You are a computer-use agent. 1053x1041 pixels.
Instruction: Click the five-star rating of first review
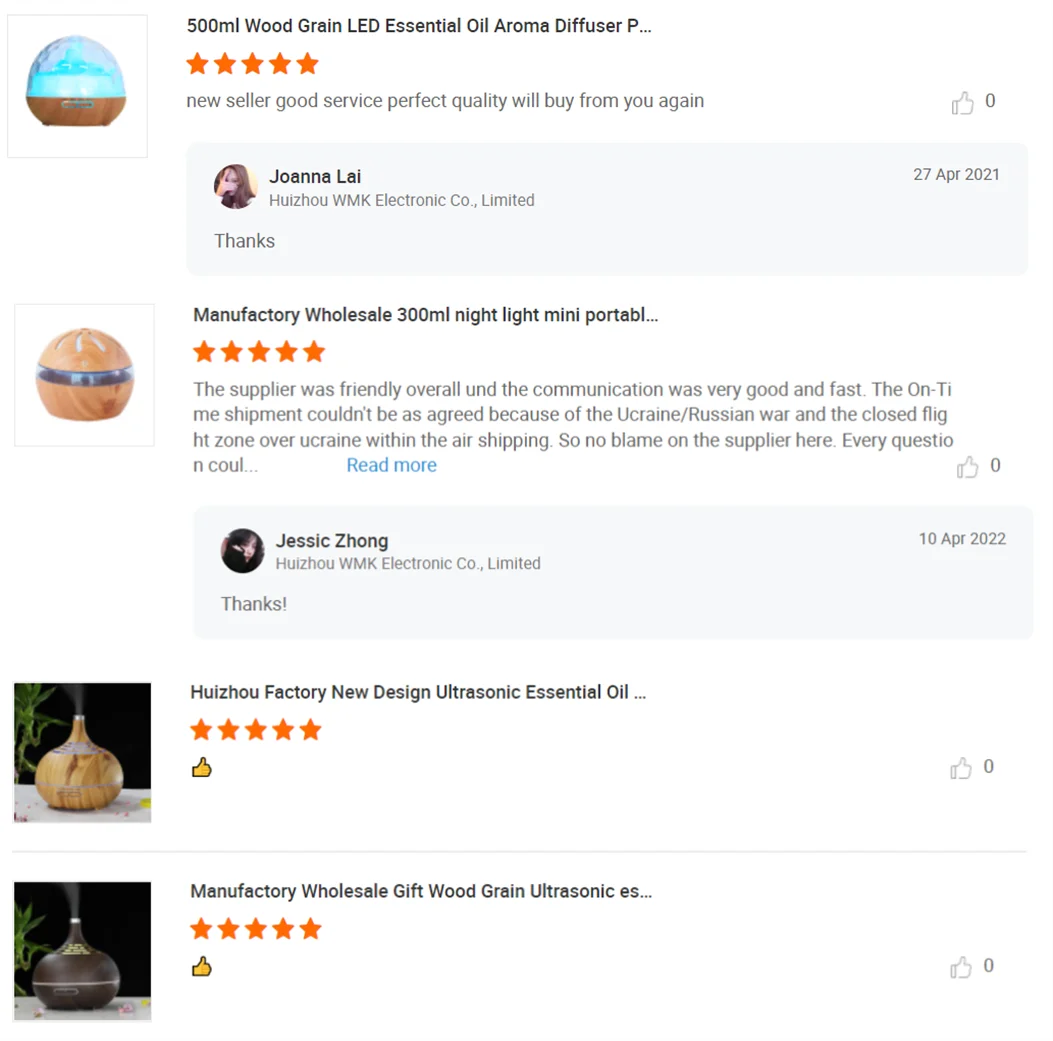coord(253,64)
